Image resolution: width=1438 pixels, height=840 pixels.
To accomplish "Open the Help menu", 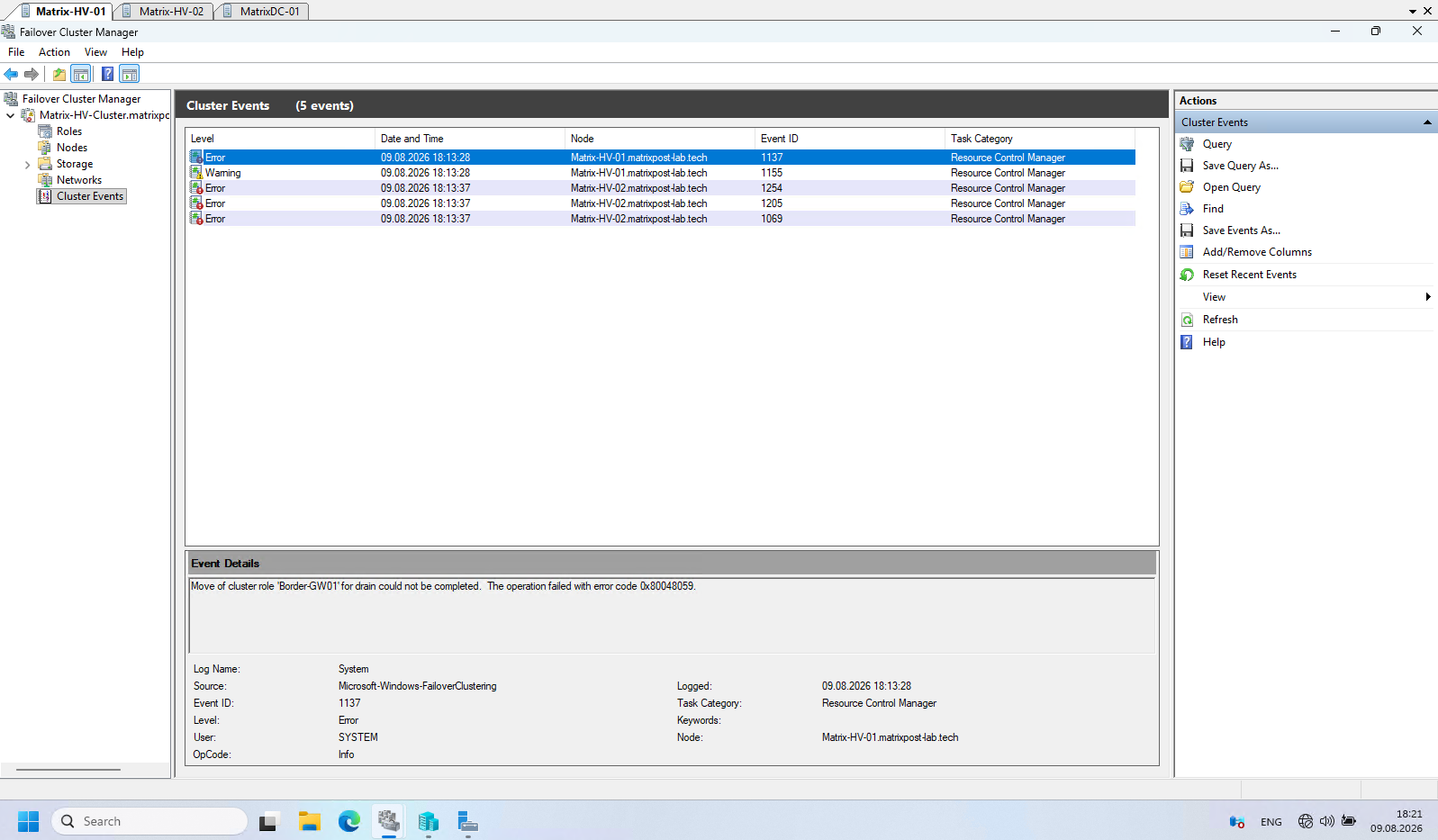I will pos(132,52).
